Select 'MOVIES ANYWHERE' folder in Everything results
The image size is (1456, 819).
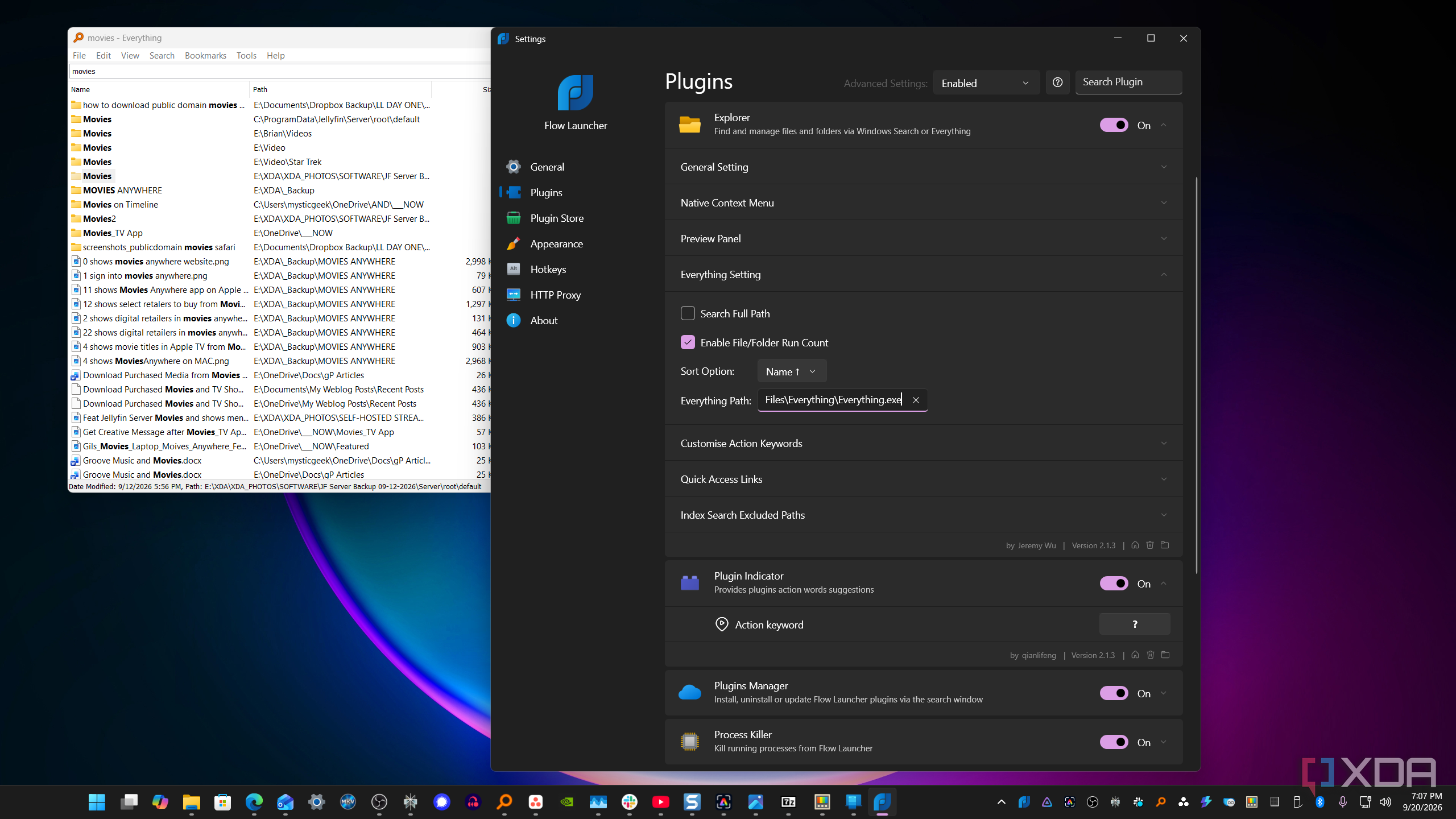pyautogui.click(x=122, y=190)
